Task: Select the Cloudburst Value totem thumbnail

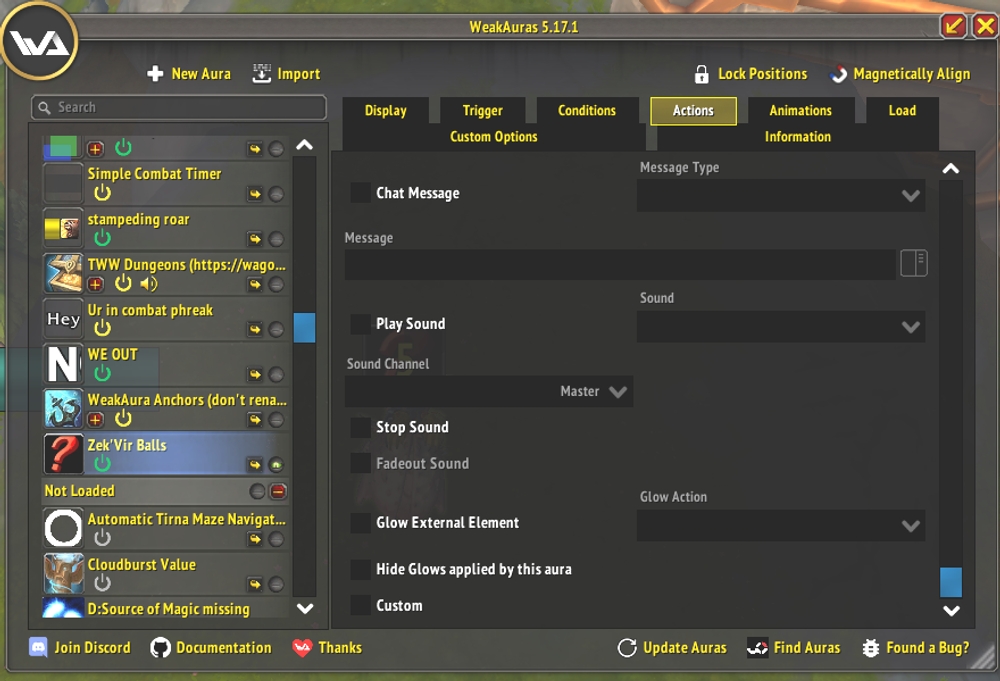Action: coord(62,573)
